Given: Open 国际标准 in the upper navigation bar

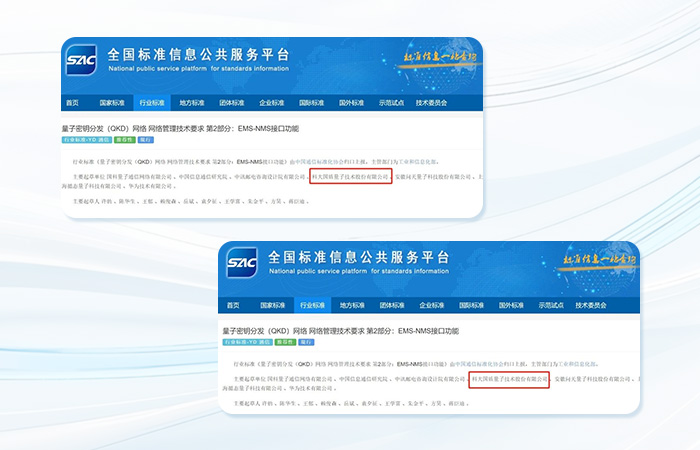Looking at the screenshot, I should 312,103.
